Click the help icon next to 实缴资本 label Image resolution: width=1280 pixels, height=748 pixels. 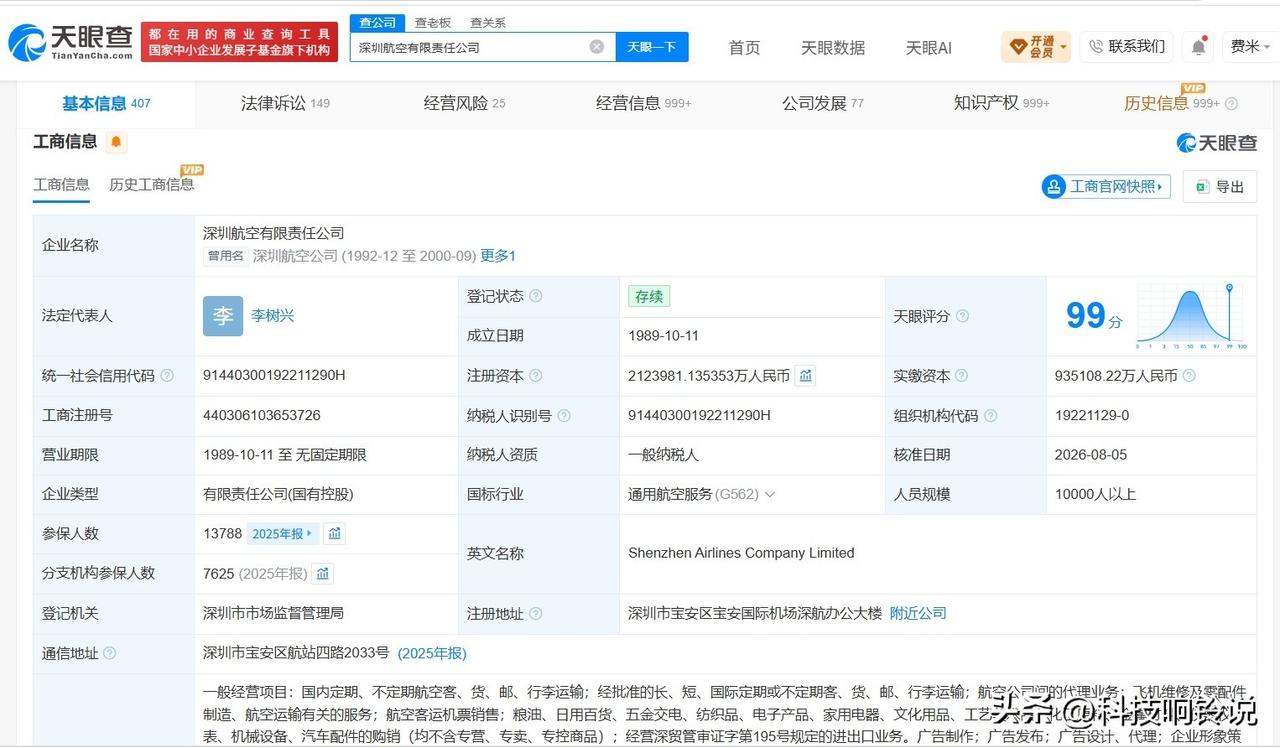click(962, 376)
